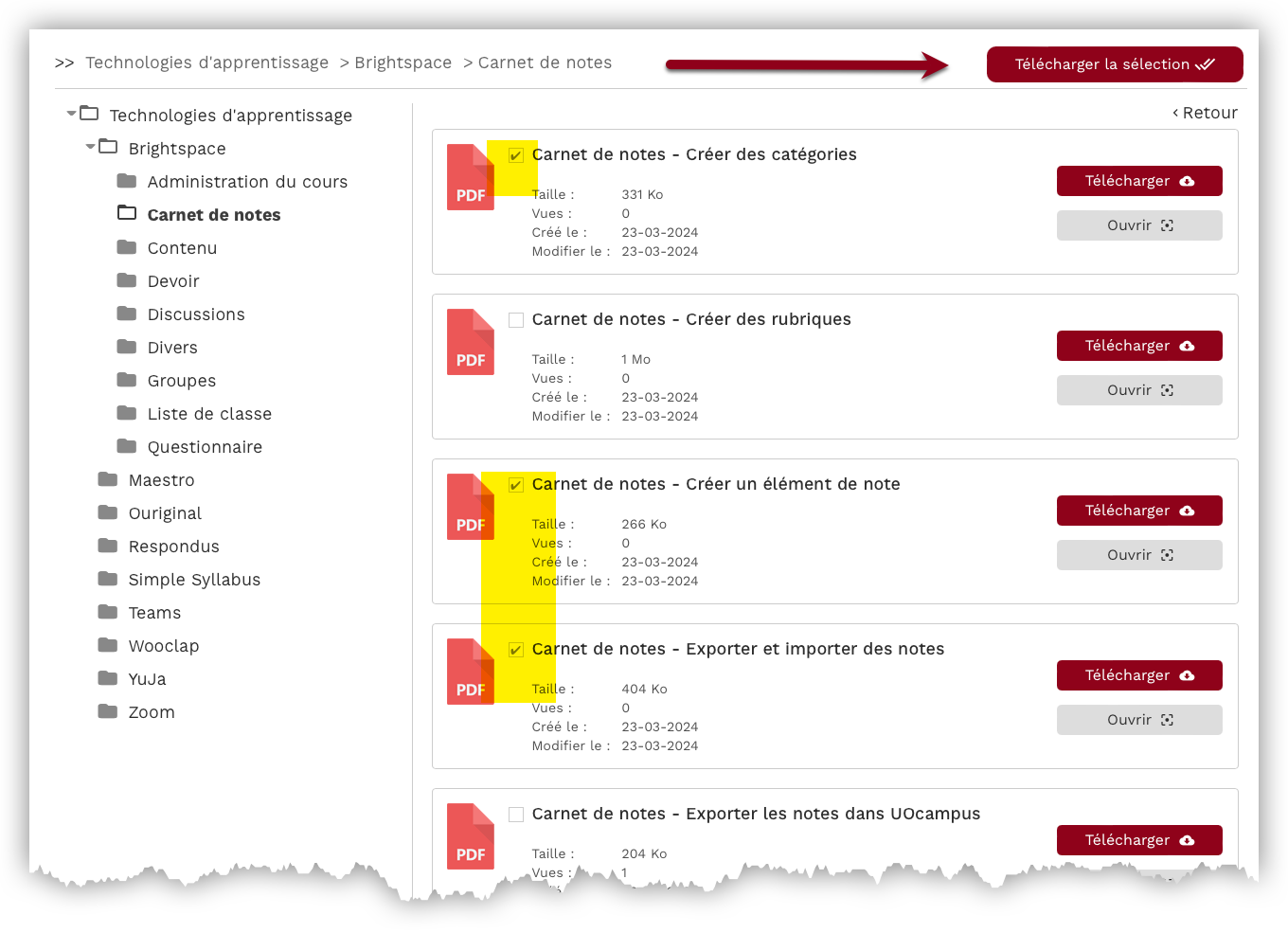Click the Wooclap folder icon

[108, 645]
